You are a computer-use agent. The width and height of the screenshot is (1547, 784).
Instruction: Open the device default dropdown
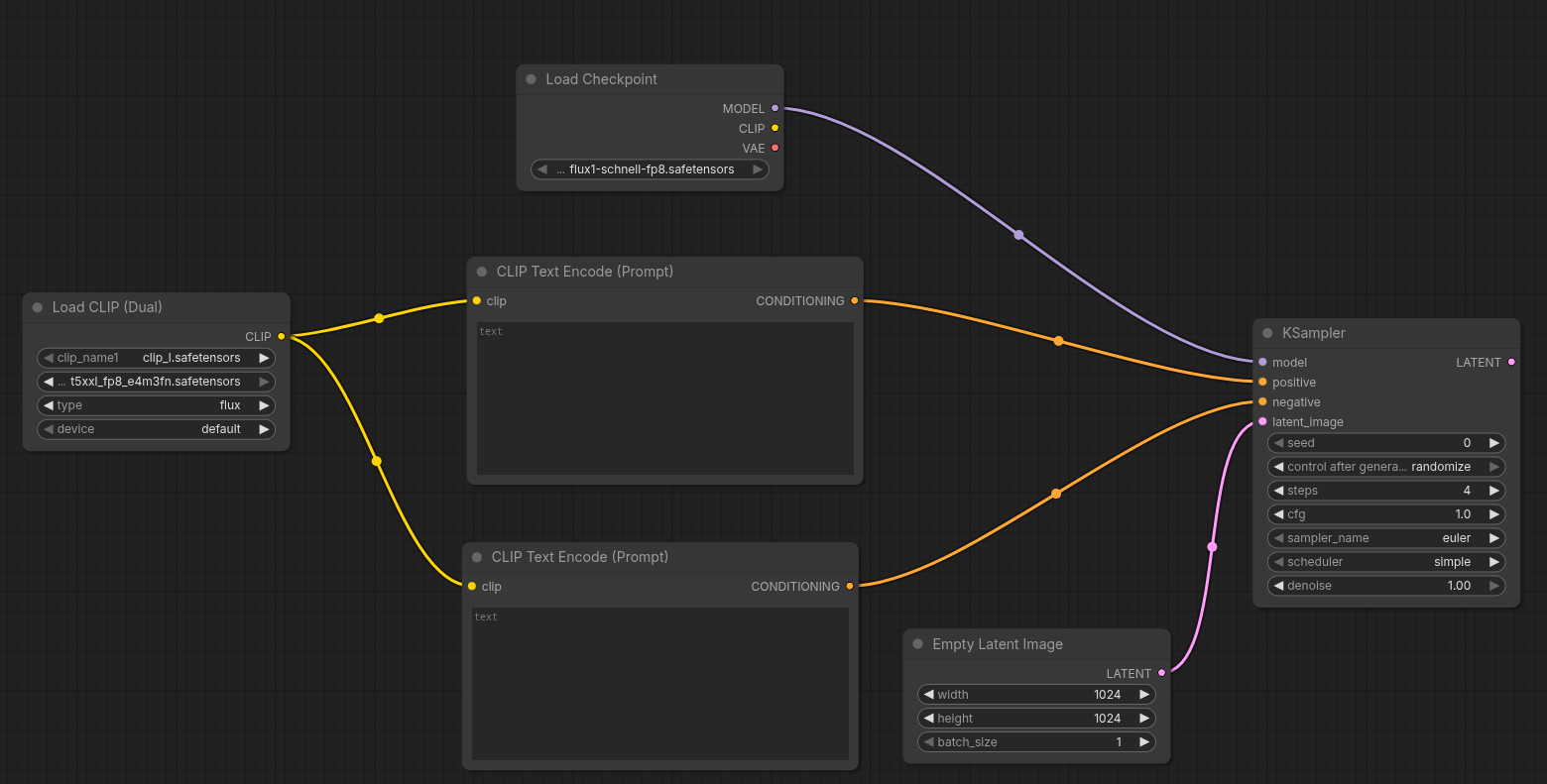157,429
